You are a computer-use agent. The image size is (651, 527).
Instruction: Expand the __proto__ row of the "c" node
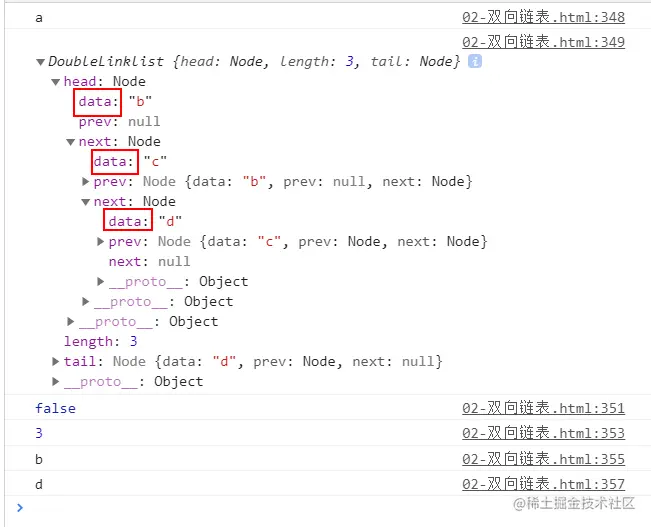[86, 301]
